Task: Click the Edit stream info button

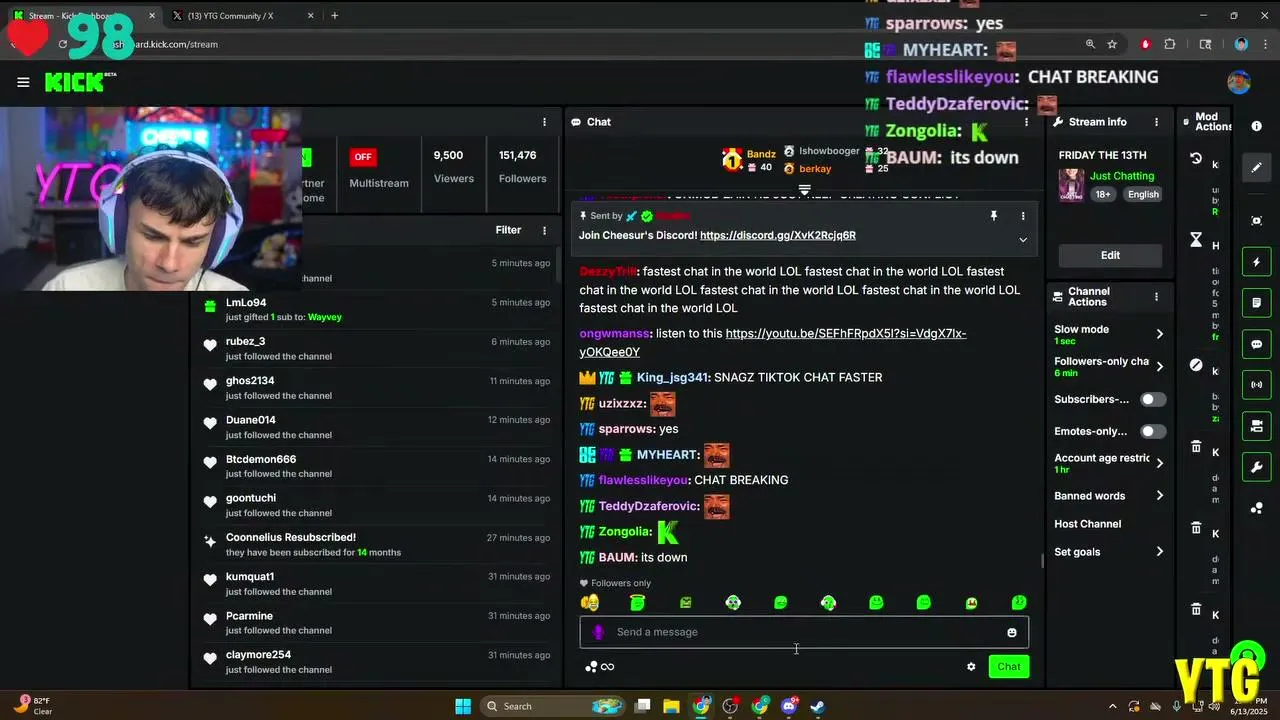Action: (x=1110, y=255)
